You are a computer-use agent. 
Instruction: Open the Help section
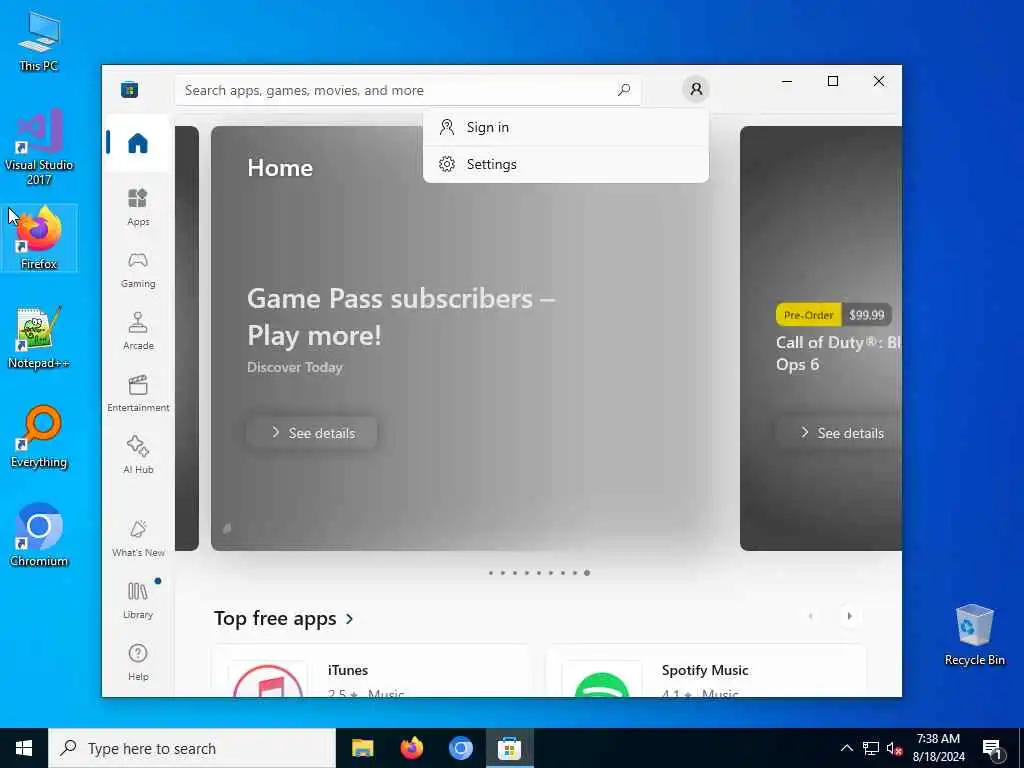point(138,662)
